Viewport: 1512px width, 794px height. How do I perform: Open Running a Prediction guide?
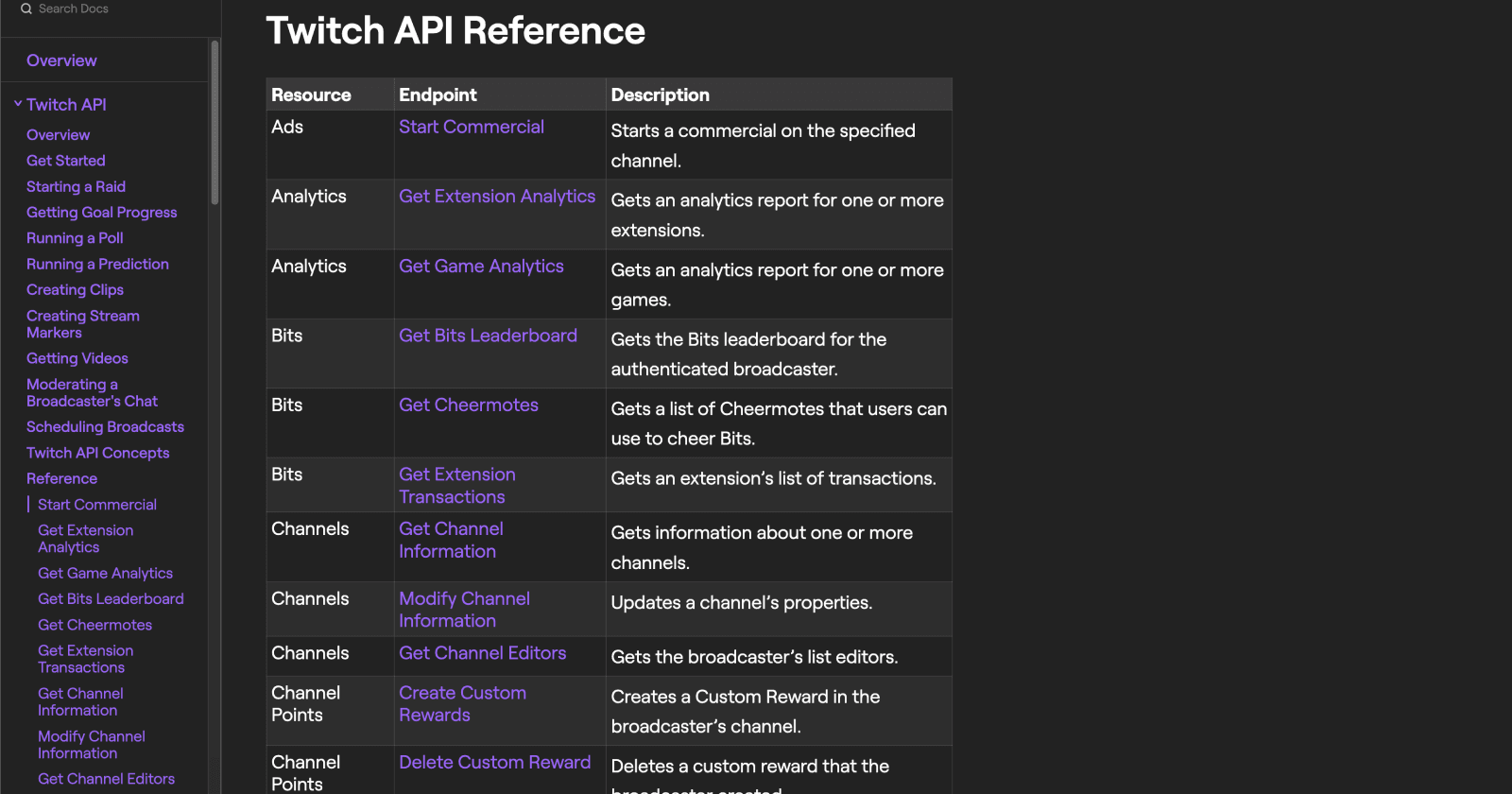tap(97, 264)
